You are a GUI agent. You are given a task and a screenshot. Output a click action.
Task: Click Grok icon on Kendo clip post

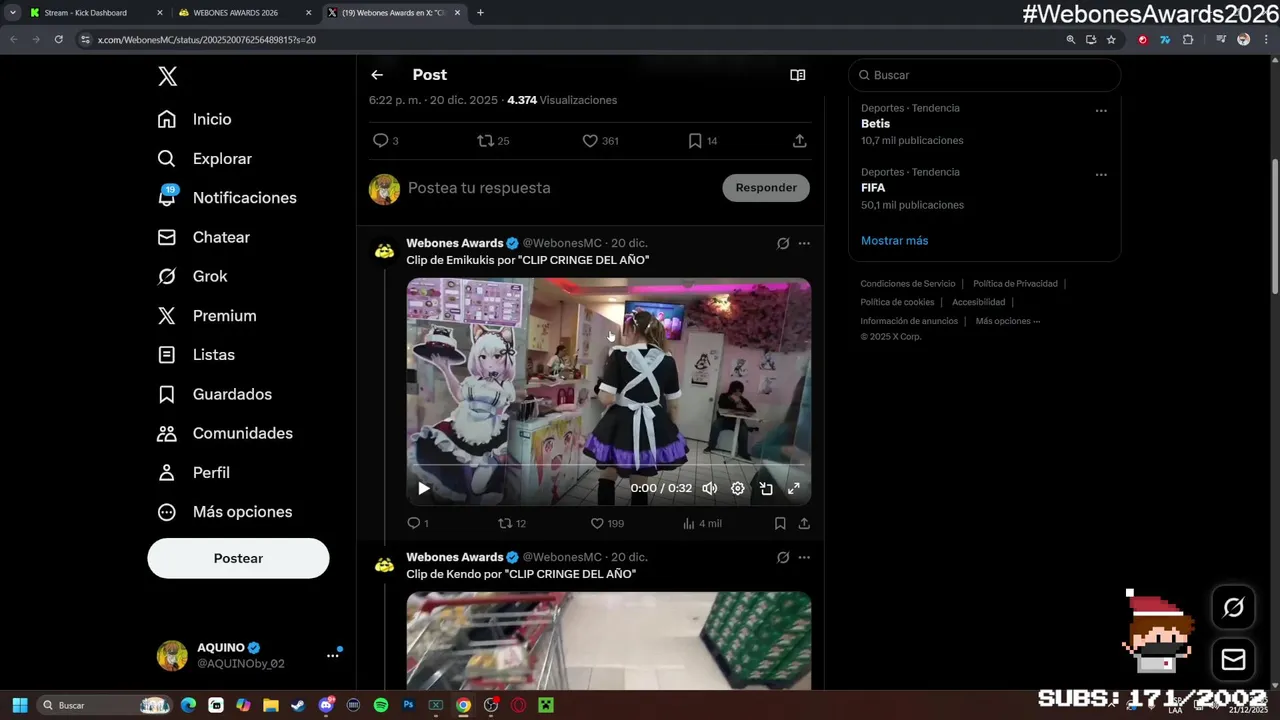pyautogui.click(x=783, y=557)
